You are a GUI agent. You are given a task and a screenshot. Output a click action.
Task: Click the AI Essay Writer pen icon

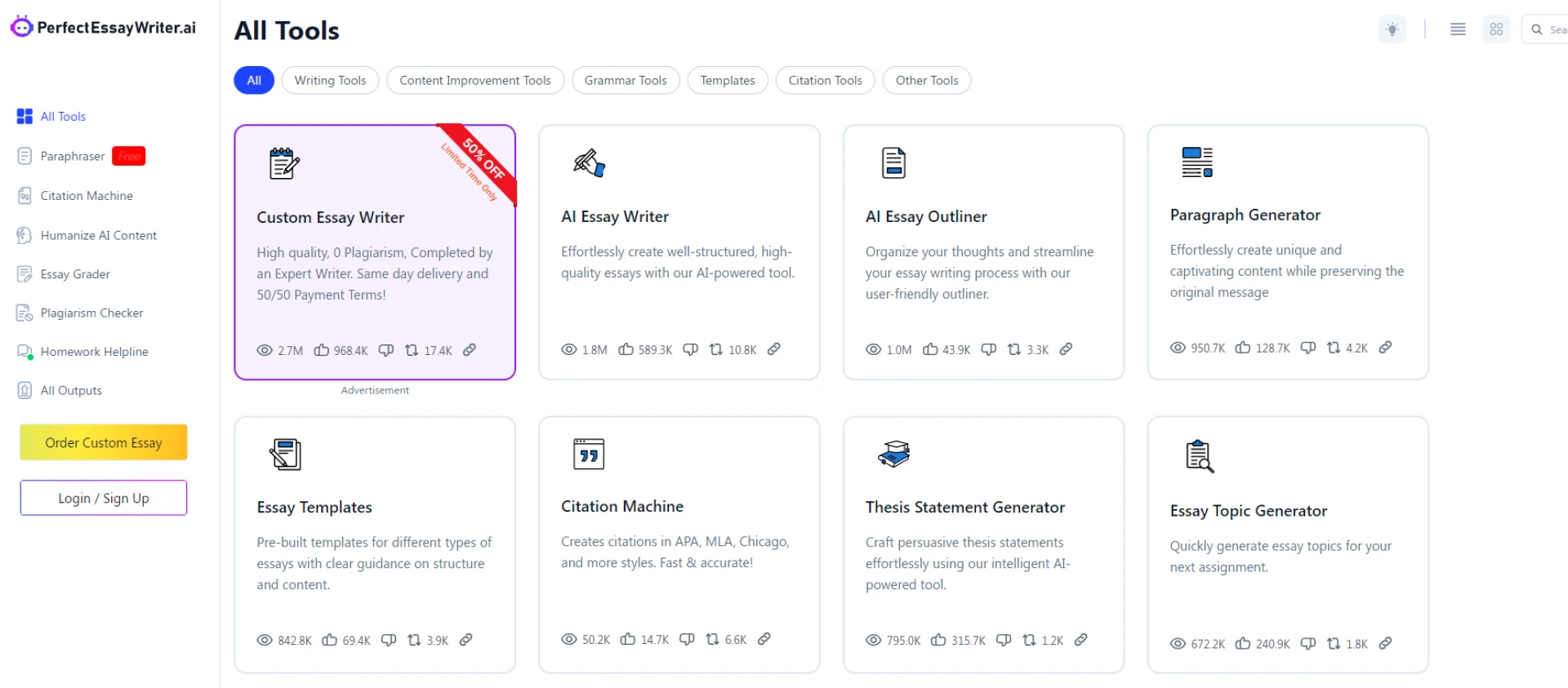(x=589, y=163)
